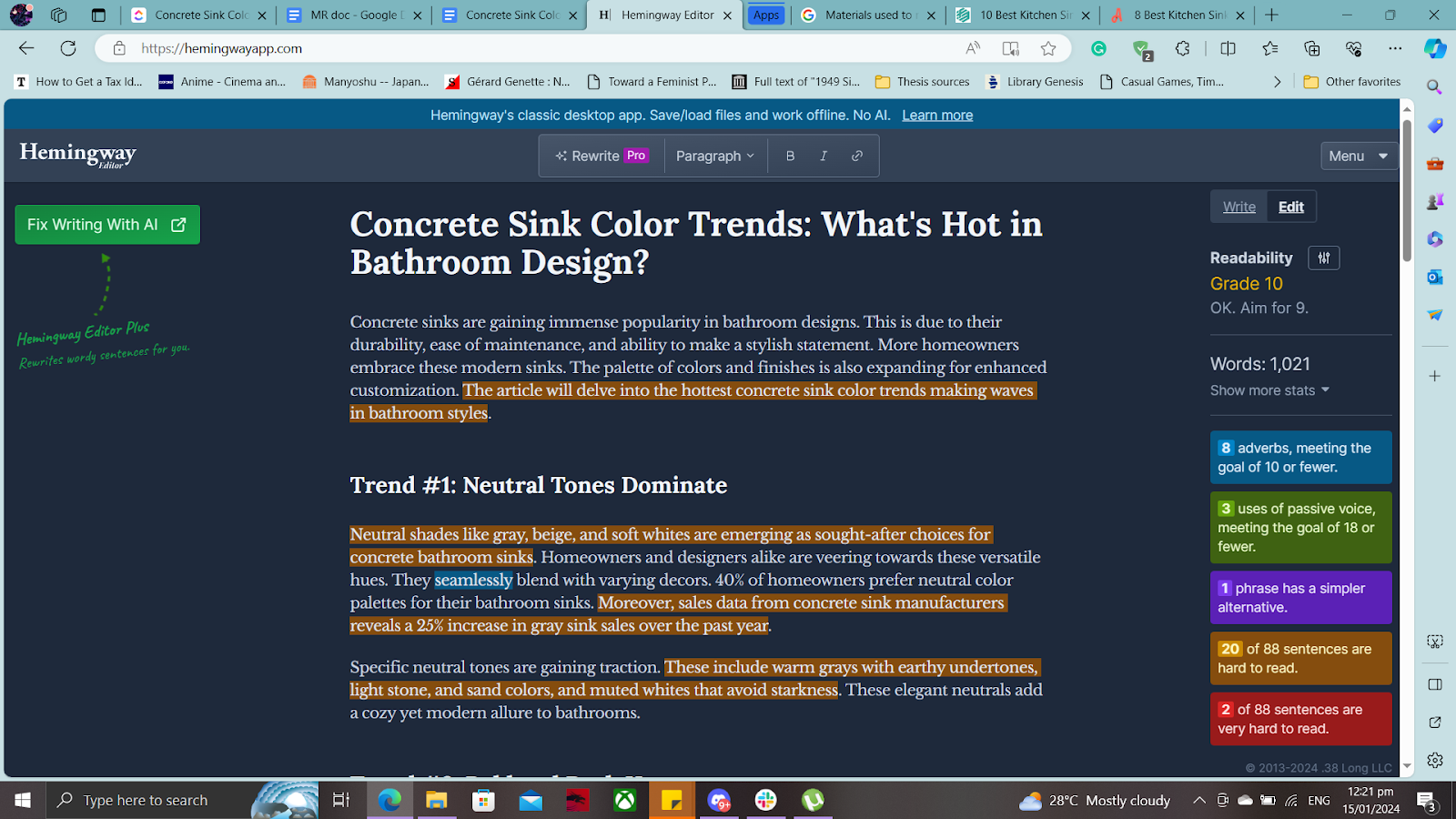Open a new browser tab

pyautogui.click(x=1271, y=15)
